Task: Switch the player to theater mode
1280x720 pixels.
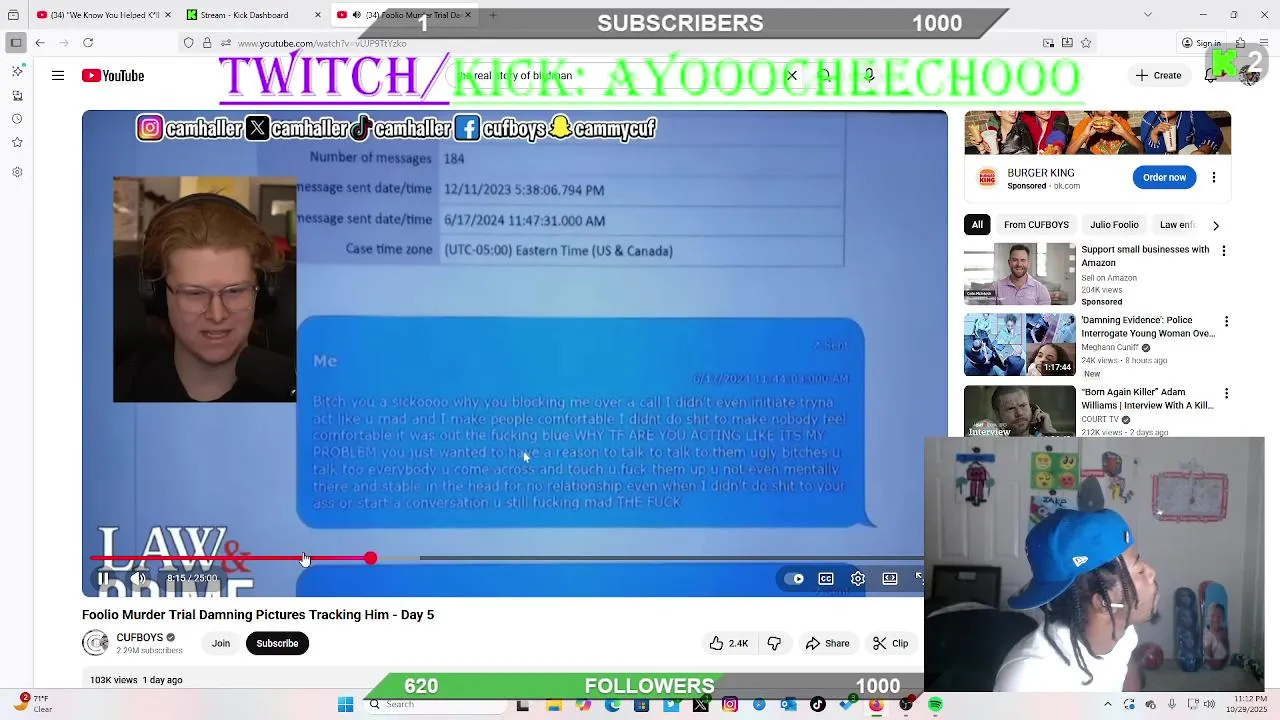Action: pos(890,578)
